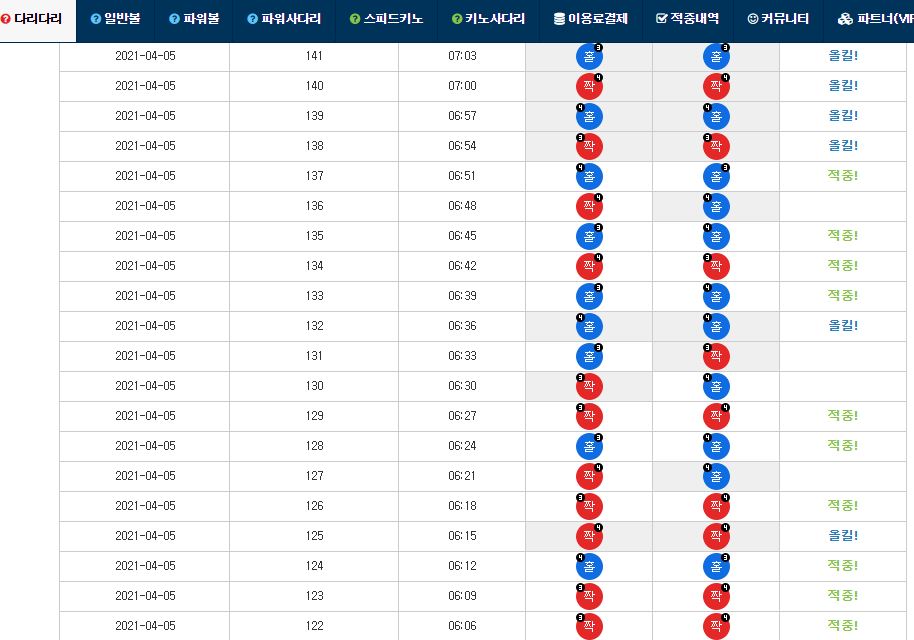Open the 파워볼 menu item

click(x=194, y=19)
